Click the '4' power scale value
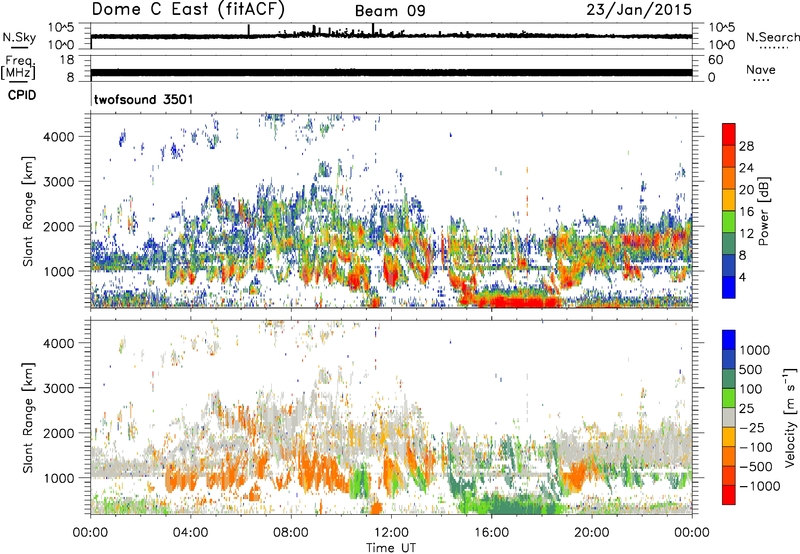The height and width of the screenshot is (554, 800). click(x=742, y=277)
